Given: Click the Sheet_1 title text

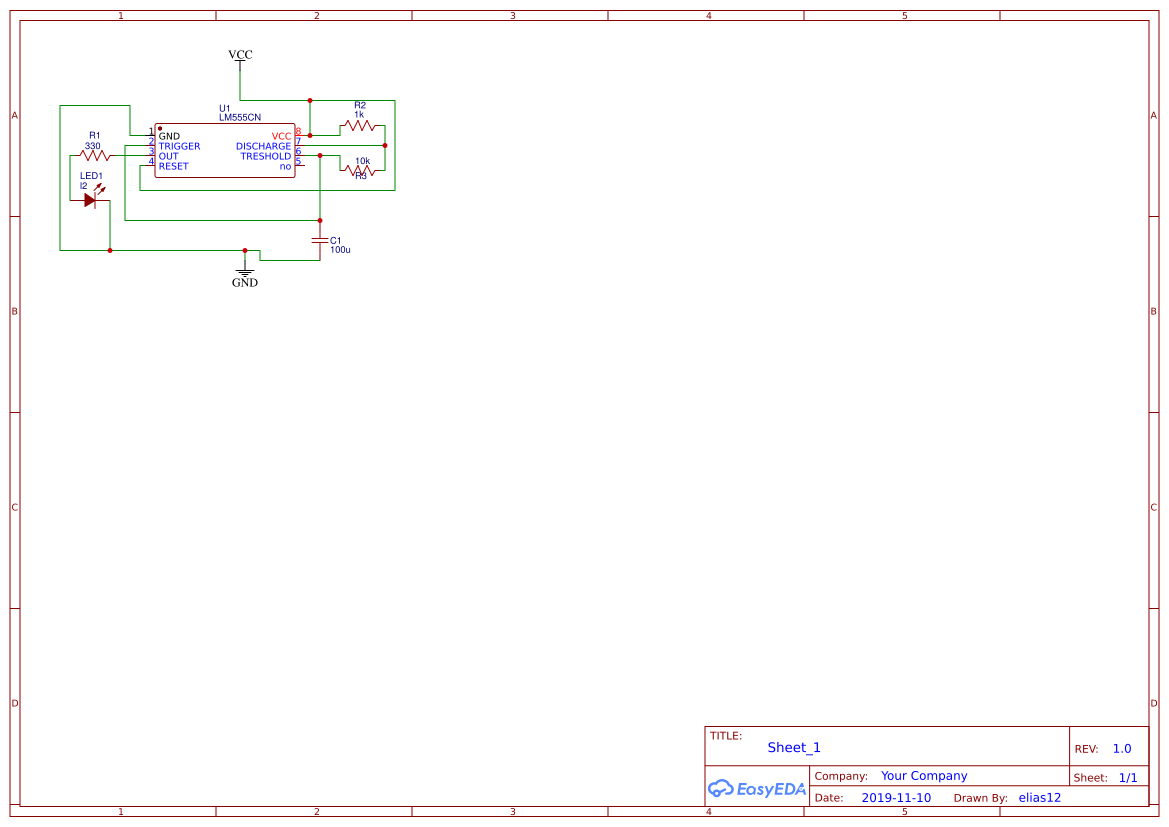Looking at the screenshot, I should [x=793, y=747].
